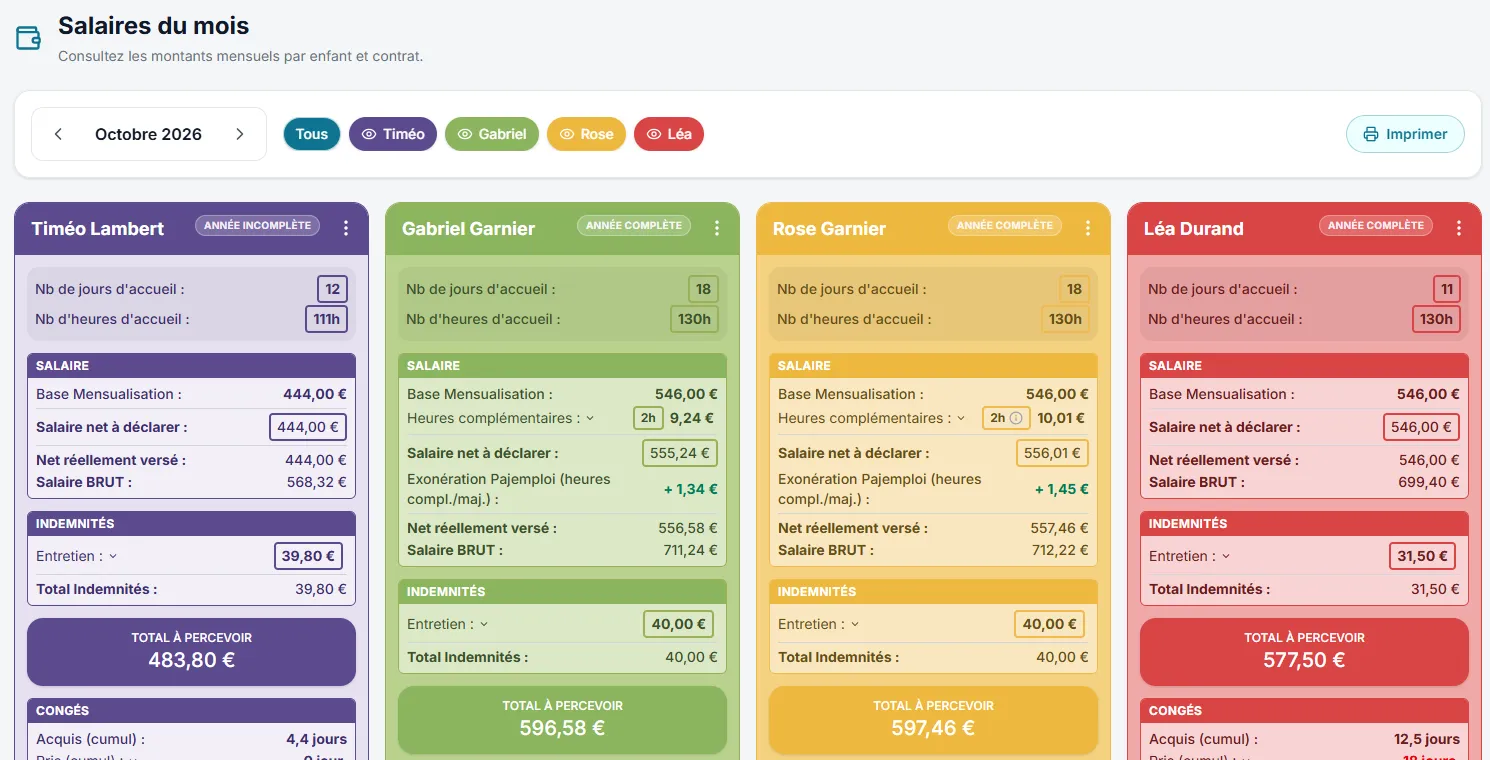Open the three-dot menu on Gabriel Garnier card
Screen dimensions: 1490x760
[717, 228]
